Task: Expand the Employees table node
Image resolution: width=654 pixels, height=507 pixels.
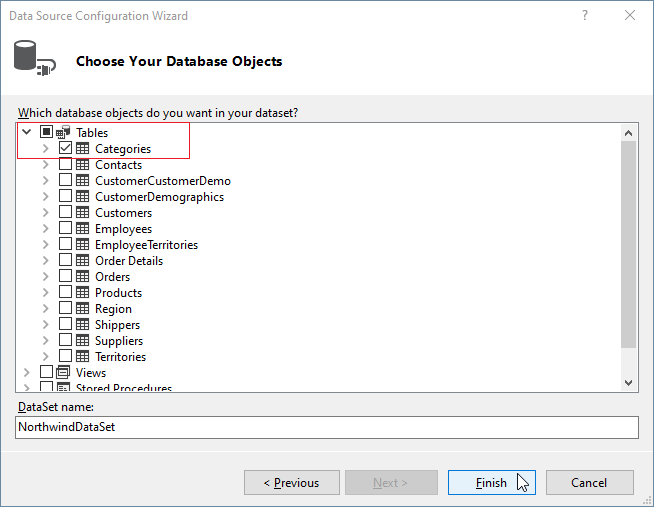Action: (45, 228)
